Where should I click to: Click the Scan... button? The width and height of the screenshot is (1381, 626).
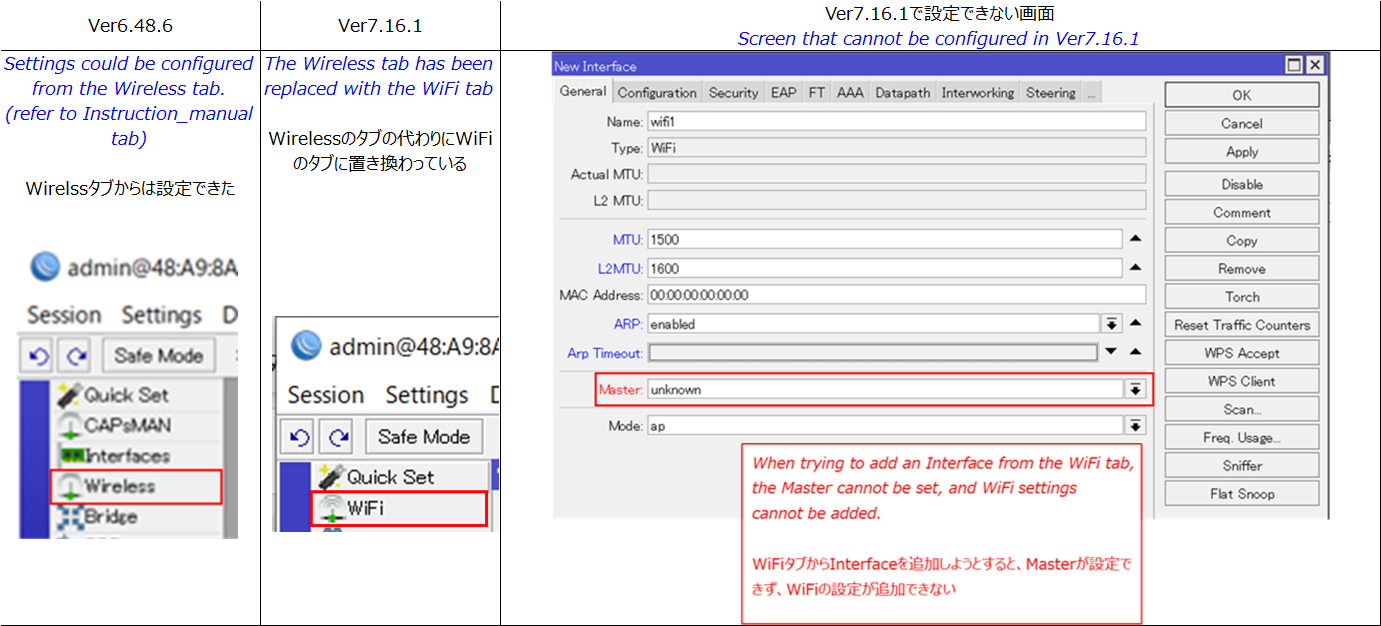pos(1242,409)
